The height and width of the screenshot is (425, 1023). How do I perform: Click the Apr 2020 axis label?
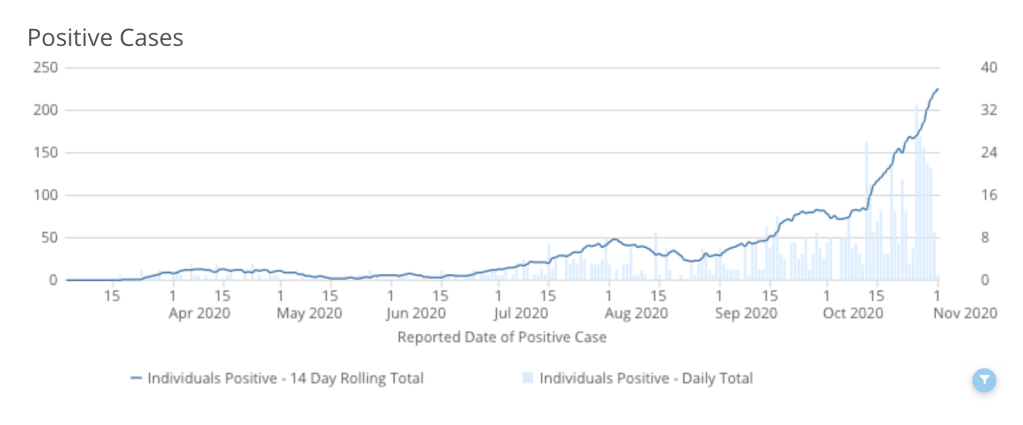click(x=200, y=314)
